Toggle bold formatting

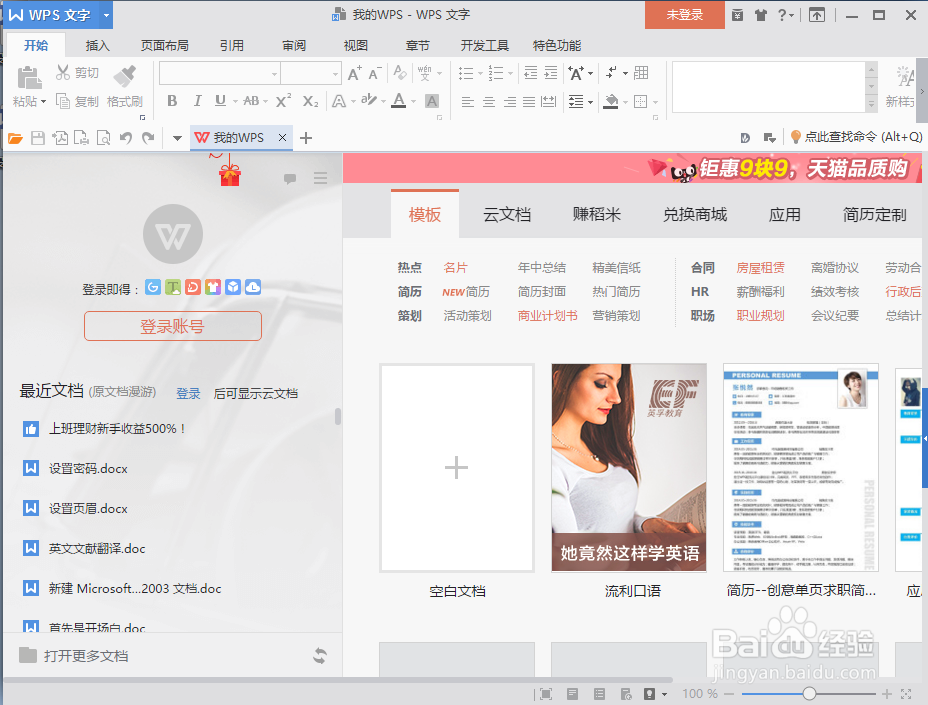[172, 101]
